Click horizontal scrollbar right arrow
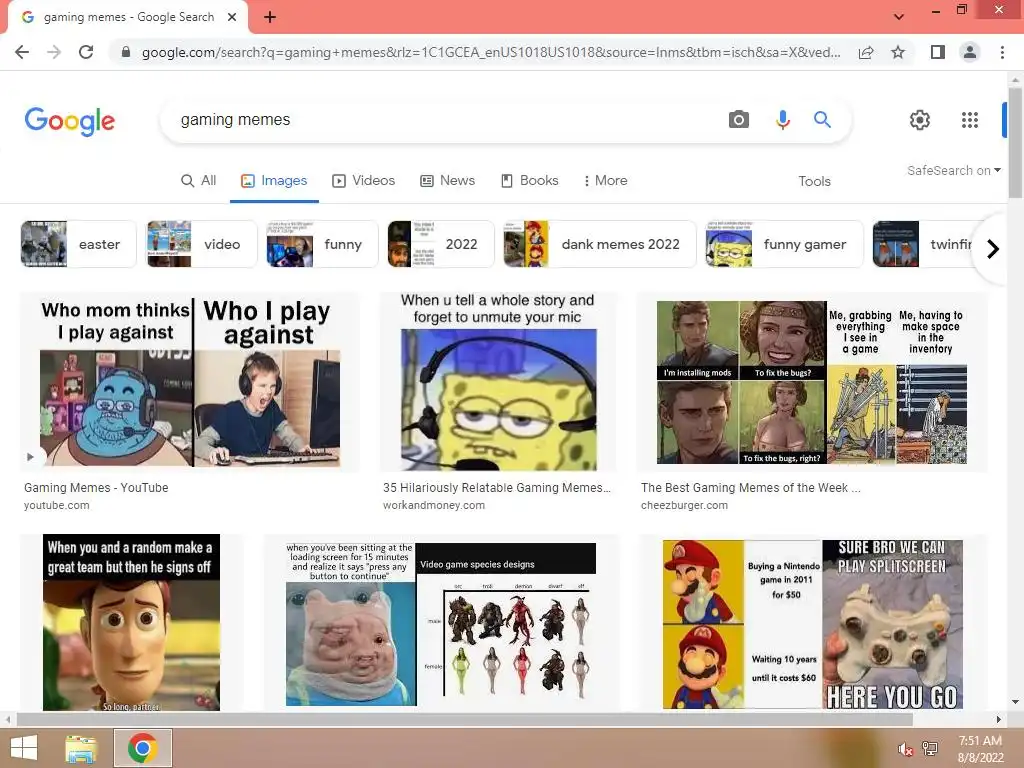1024x768 pixels. (x=998, y=720)
